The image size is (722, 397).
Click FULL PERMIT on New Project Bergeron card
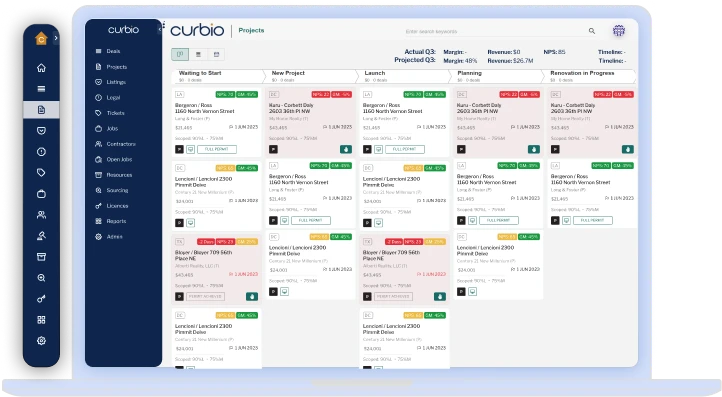pyautogui.click(x=311, y=221)
